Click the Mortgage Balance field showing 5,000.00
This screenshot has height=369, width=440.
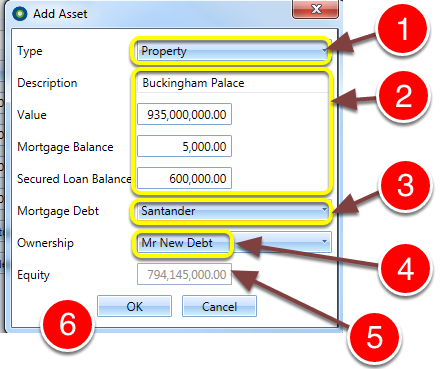184,146
